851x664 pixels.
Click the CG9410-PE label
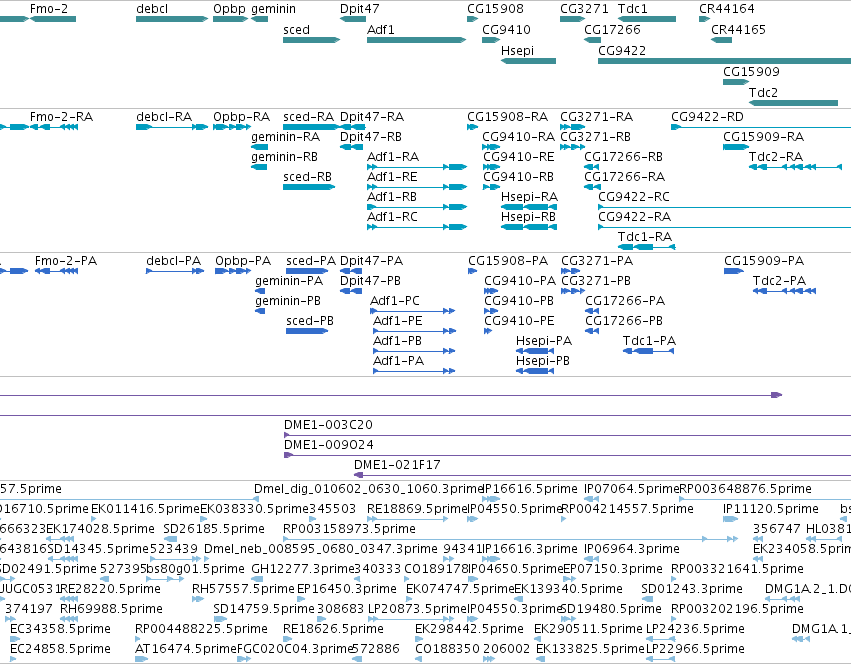coord(519,321)
